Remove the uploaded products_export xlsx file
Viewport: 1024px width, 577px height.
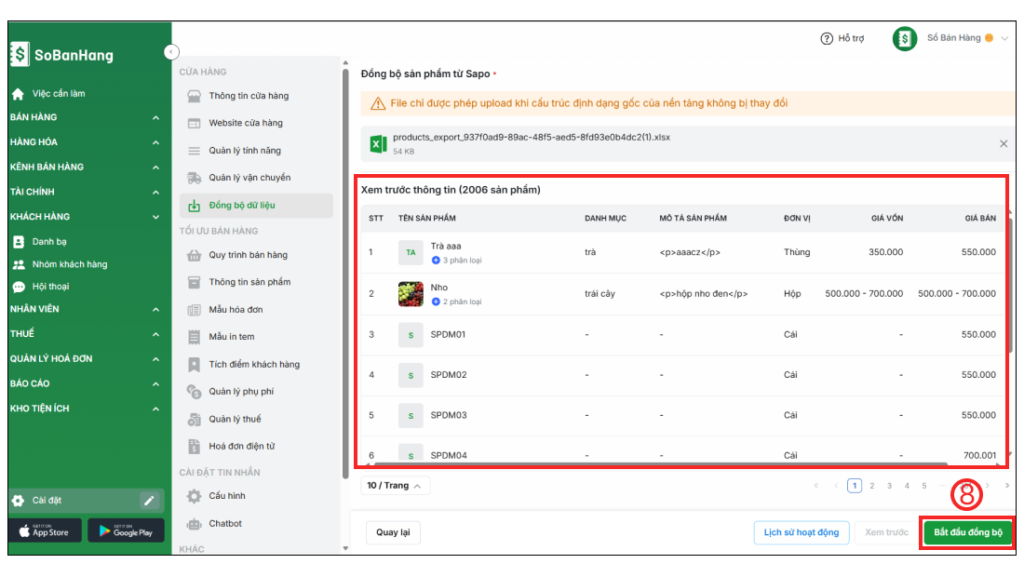pyautogui.click(x=1003, y=144)
